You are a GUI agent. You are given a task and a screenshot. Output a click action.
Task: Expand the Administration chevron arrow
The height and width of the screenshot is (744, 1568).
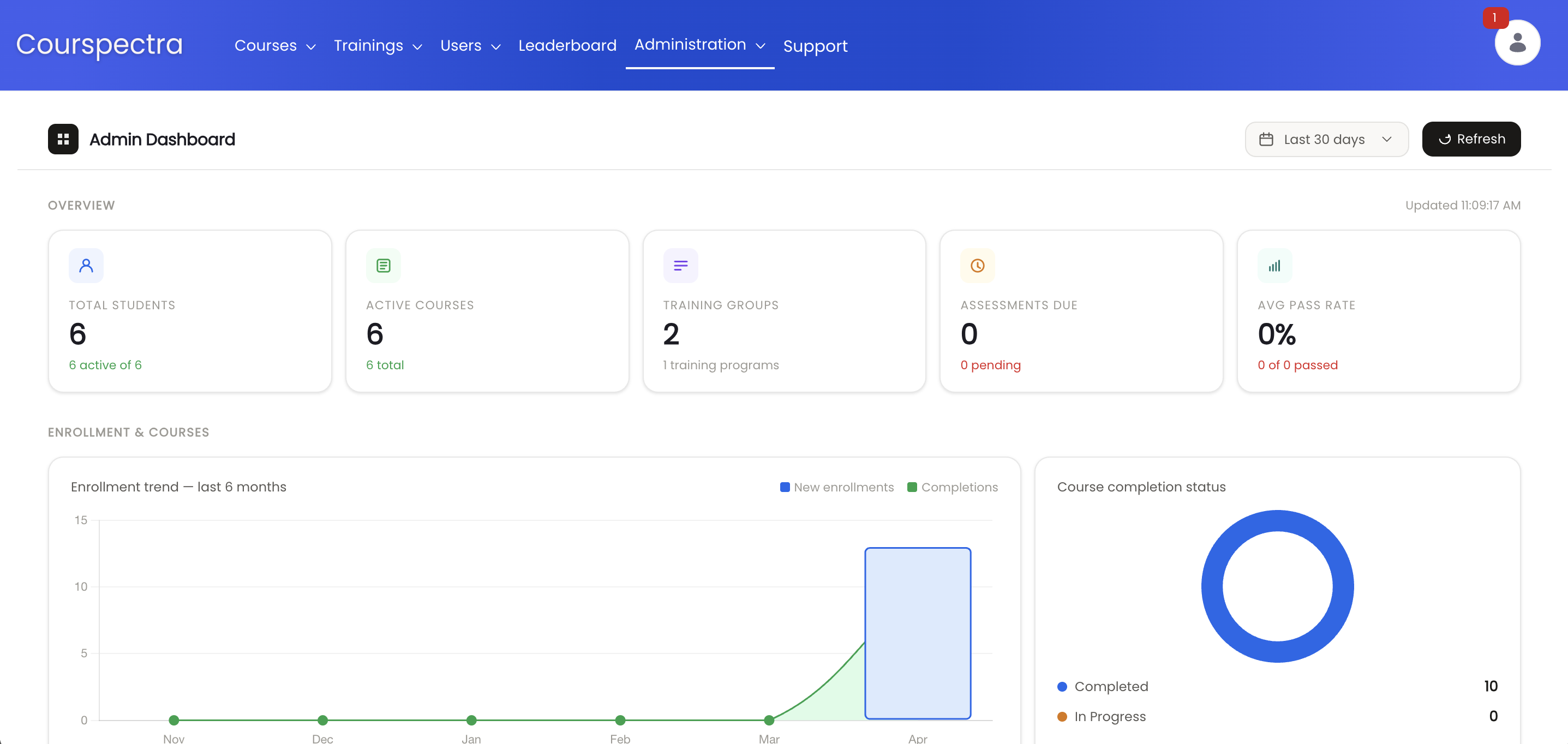click(760, 46)
